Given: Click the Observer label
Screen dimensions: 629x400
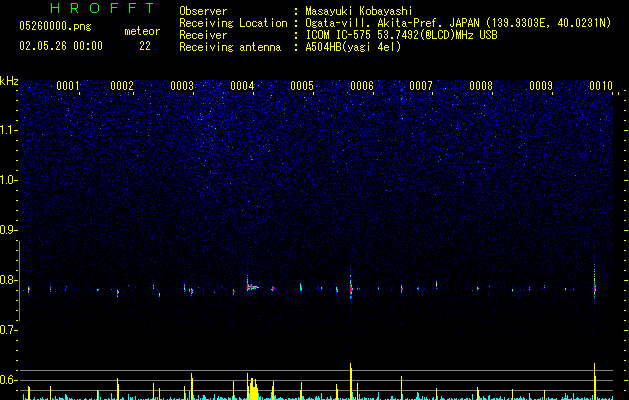Looking at the screenshot, I should pyautogui.click(x=203, y=11).
